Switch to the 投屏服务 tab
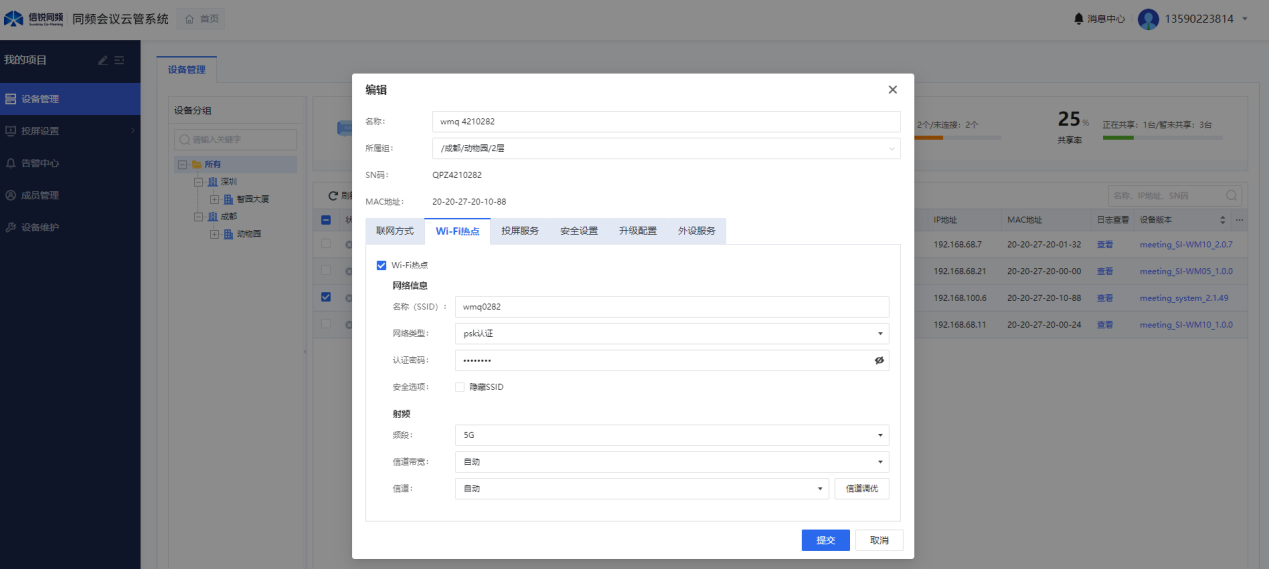 520,231
